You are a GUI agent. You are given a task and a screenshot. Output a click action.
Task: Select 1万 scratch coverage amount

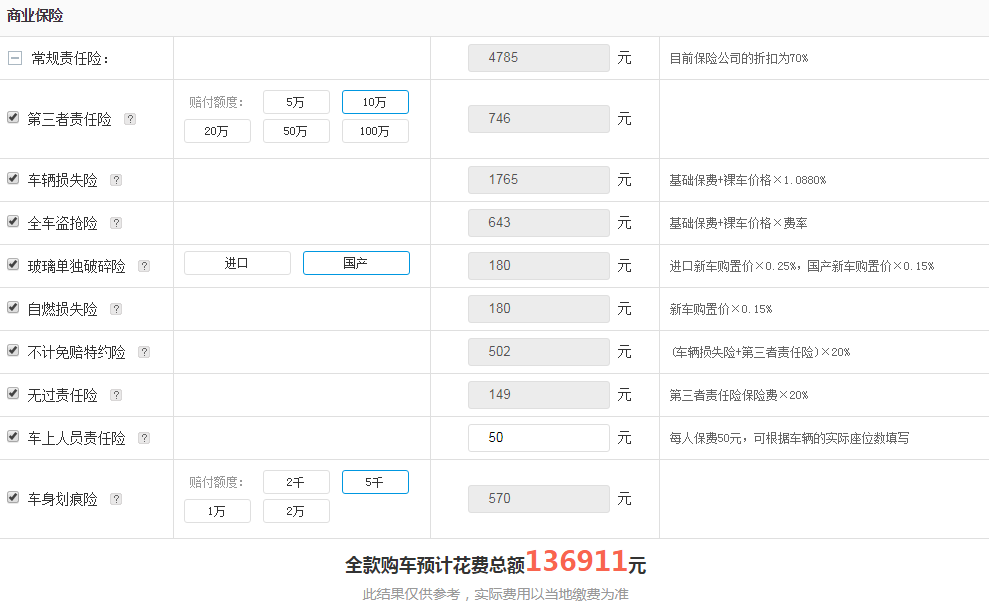[x=217, y=511]
